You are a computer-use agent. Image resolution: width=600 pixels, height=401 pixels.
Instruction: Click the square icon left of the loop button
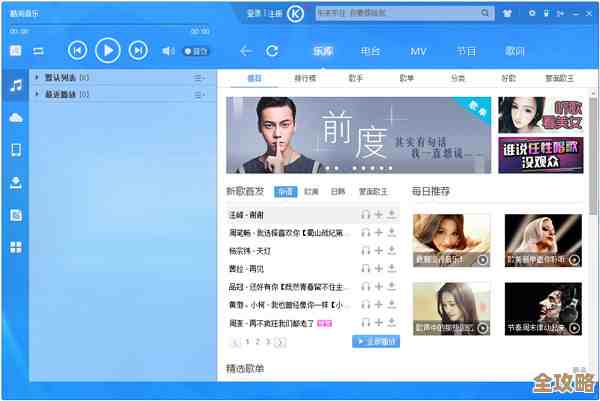point(16,51)
